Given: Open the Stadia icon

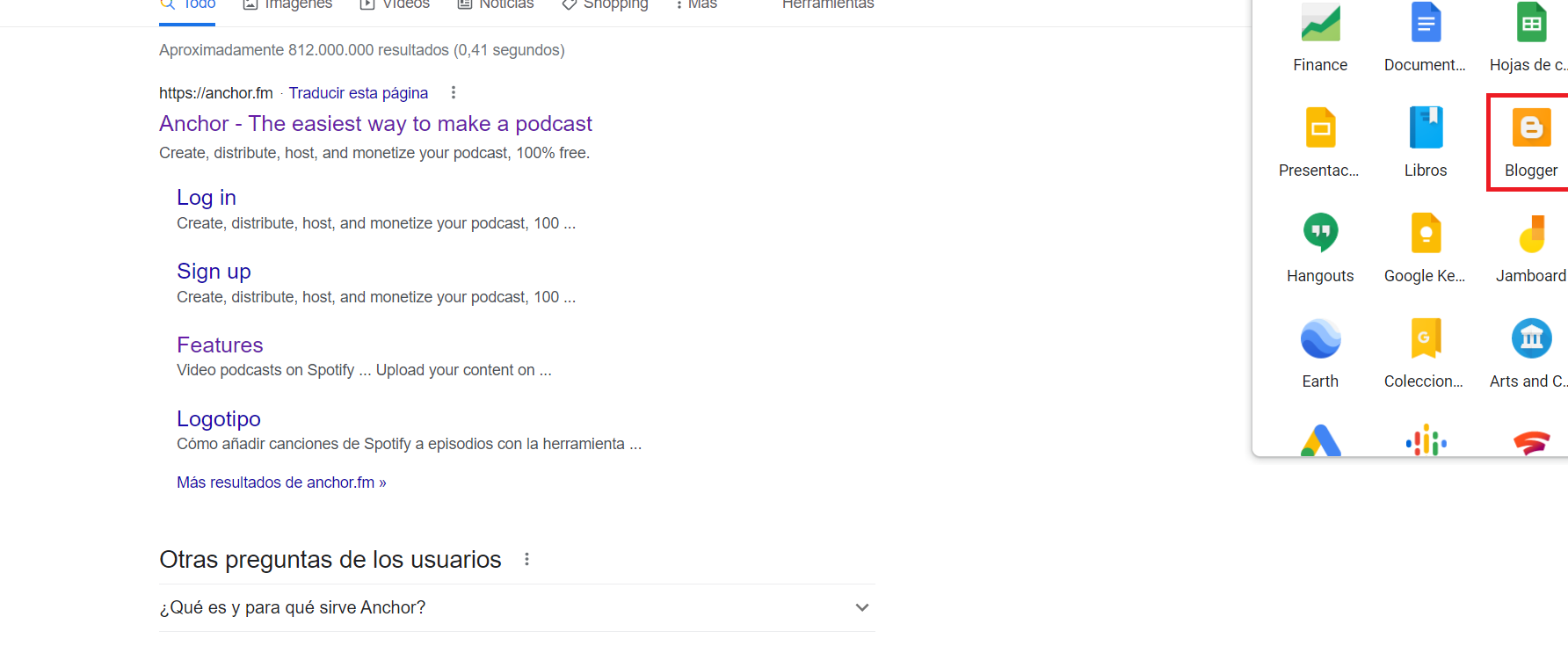Looking at the screenshot, I should (x=1531, y=442).
